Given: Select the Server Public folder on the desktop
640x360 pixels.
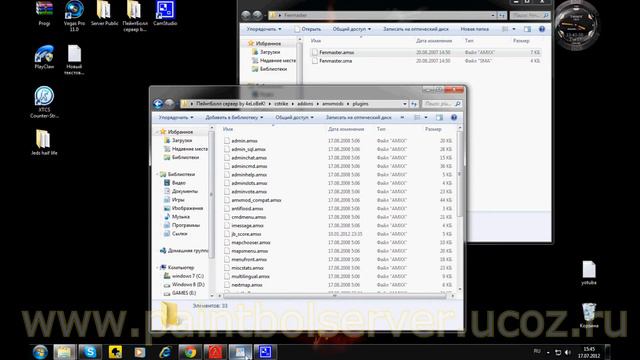Looking at the screenshot, I should [x=104, y=13].
